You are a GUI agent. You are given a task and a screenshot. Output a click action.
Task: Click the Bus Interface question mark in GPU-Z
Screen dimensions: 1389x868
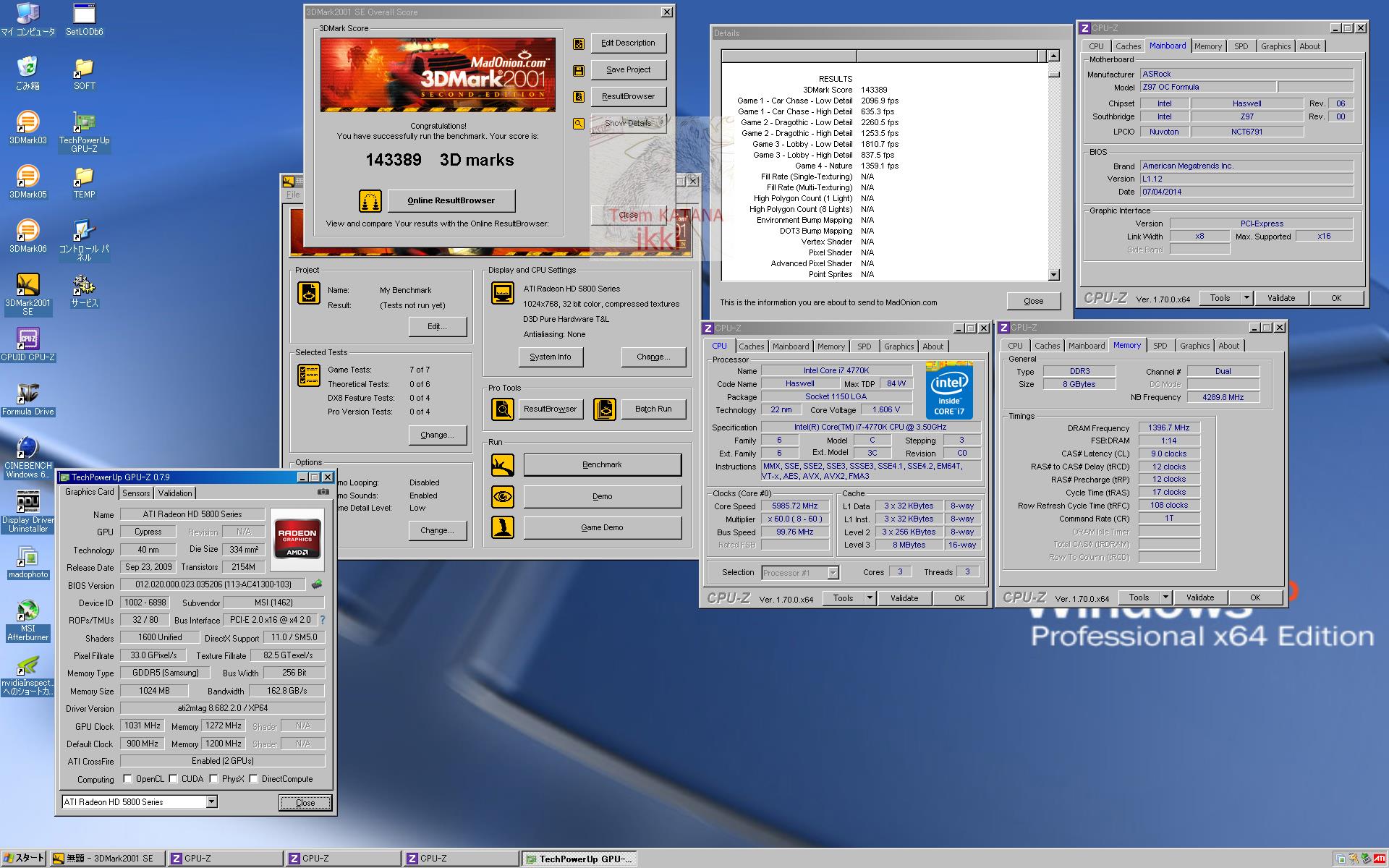click(322, 620)
